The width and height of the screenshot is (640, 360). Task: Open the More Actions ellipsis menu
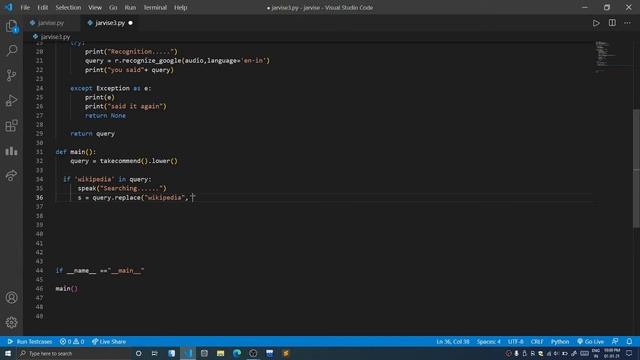click(627, 23)
